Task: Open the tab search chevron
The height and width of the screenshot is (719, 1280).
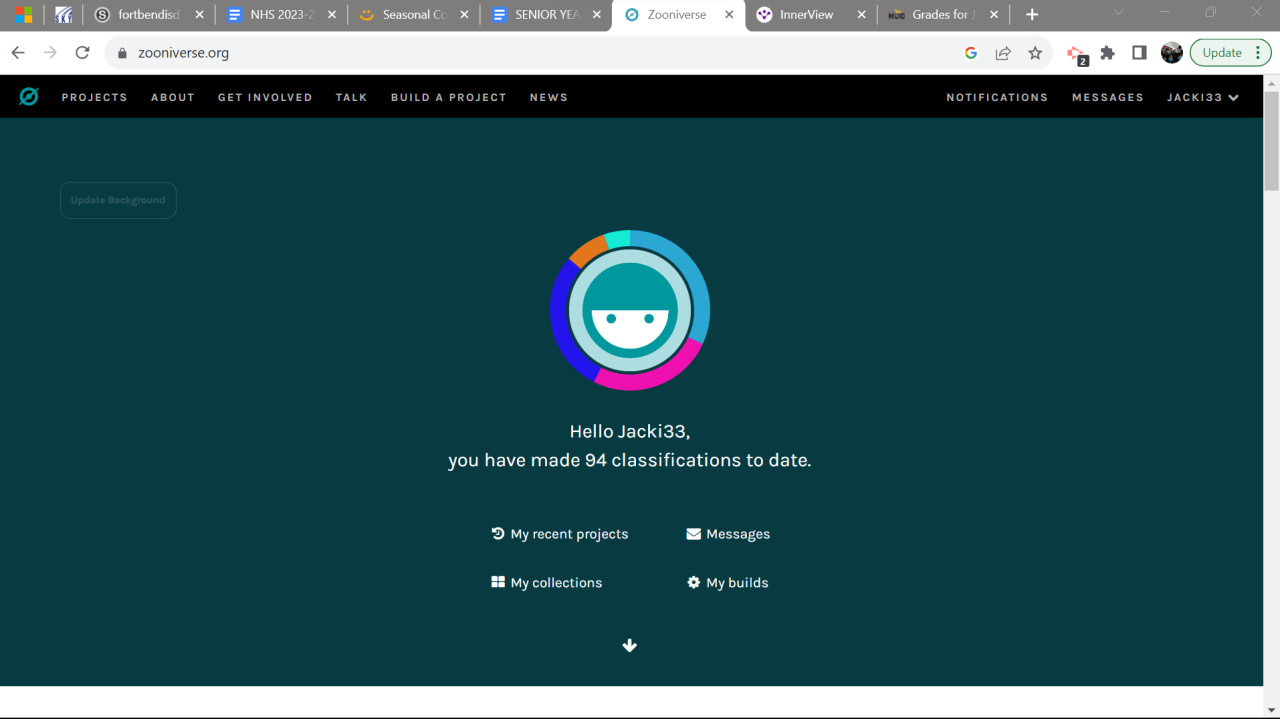Action: (1119, 13)
